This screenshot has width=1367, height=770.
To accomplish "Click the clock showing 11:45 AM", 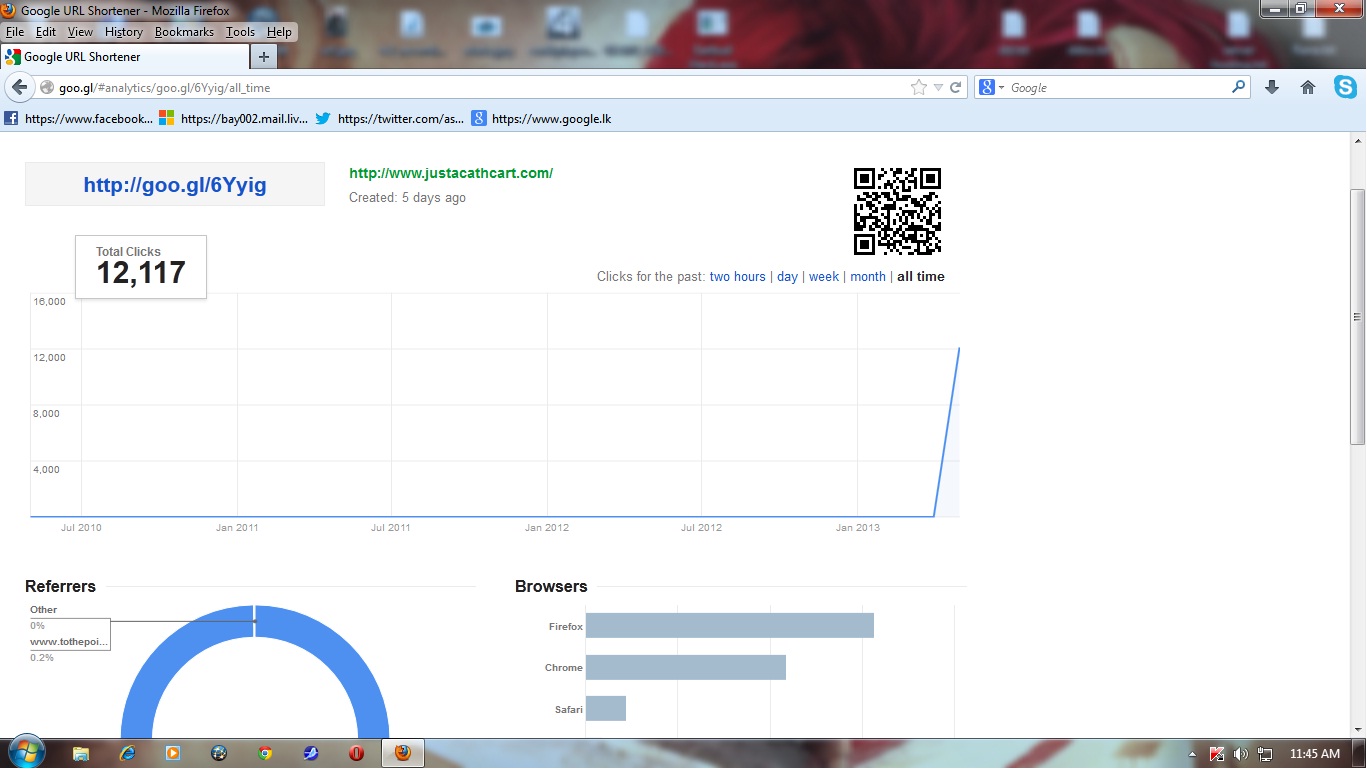I will click(1315, 754).
